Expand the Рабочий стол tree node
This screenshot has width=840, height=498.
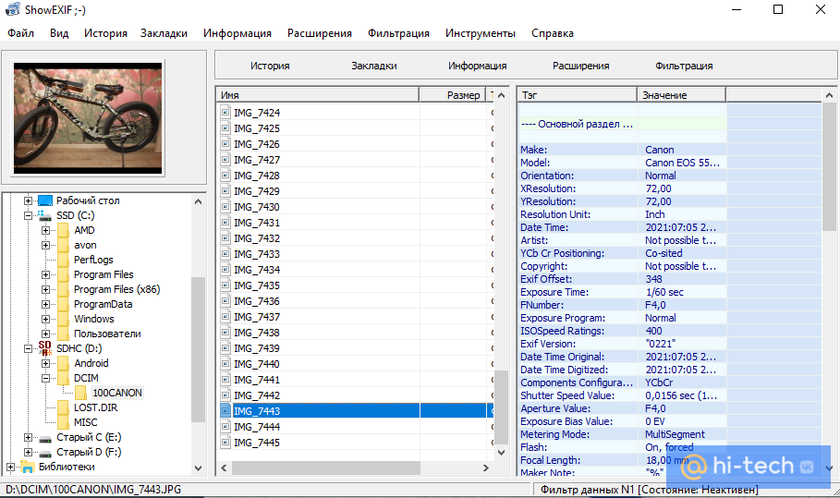click(x=28, y=201)
